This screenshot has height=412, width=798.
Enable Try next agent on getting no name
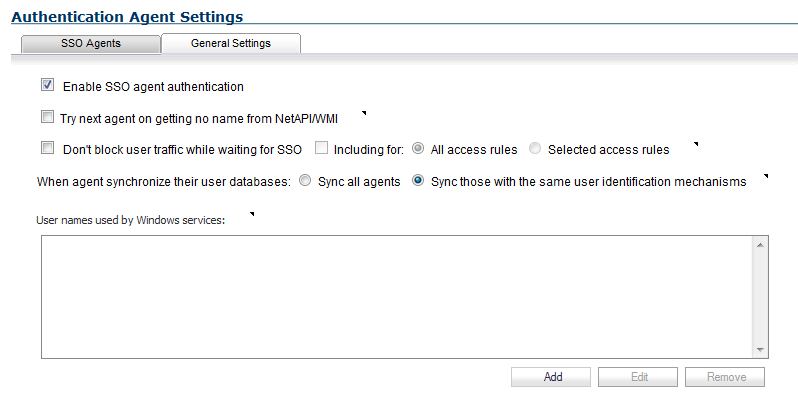click(x=47, y=117)
